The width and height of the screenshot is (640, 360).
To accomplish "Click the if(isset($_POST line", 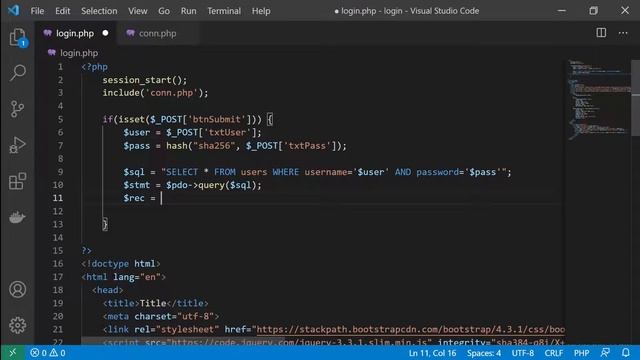I will pyautogui.click(x=187, y=119).
